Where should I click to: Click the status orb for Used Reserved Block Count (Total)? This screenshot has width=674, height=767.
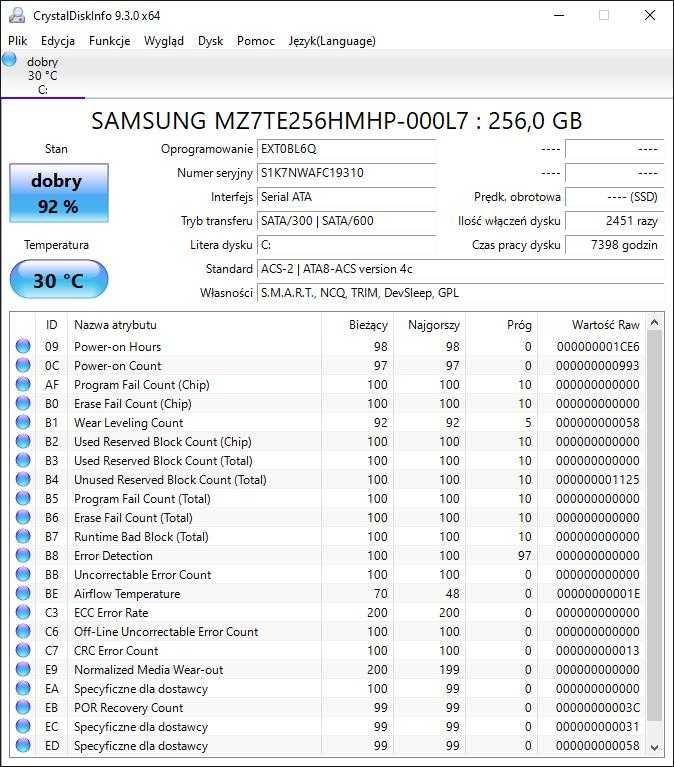tap(23, 460)
